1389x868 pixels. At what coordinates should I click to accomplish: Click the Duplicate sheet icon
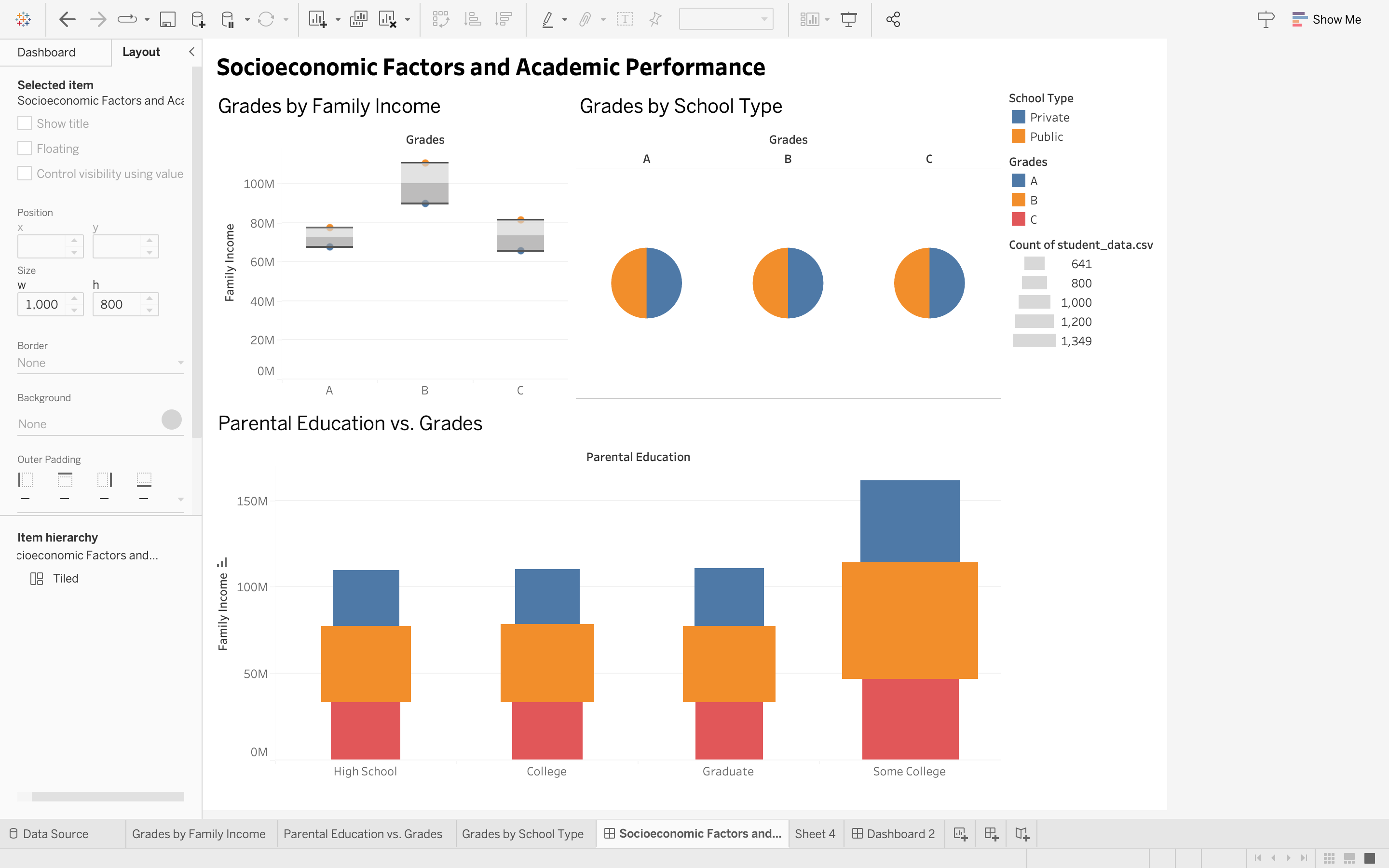click(358, 19)
